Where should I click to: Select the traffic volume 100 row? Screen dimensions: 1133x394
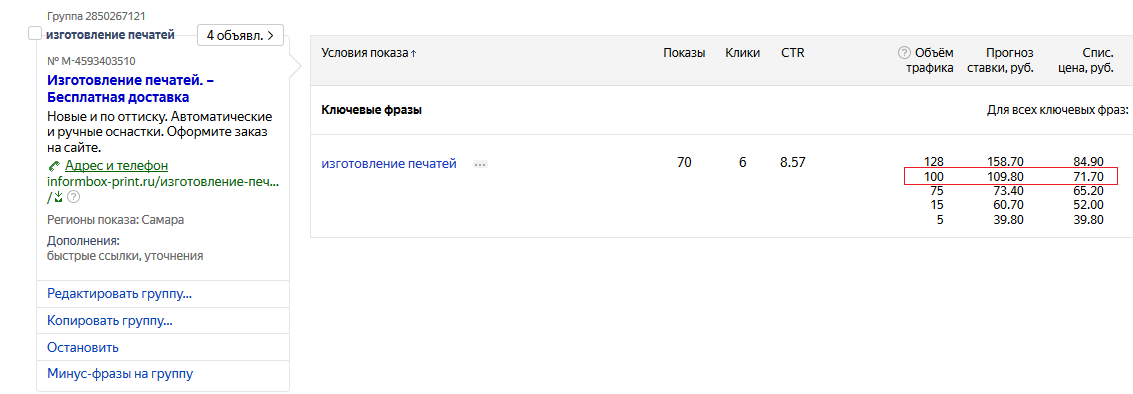[1010, 176]
